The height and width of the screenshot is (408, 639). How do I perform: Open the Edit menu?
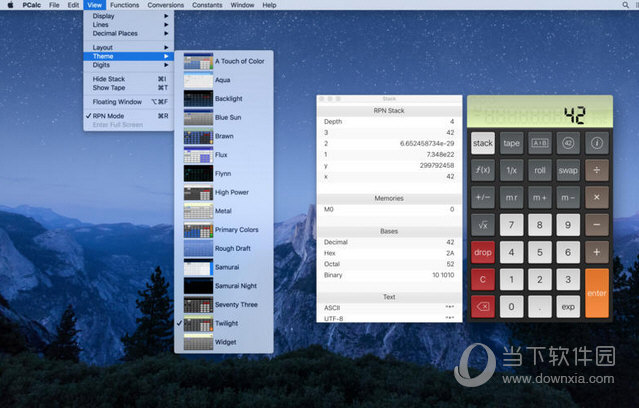click(73, 5)
